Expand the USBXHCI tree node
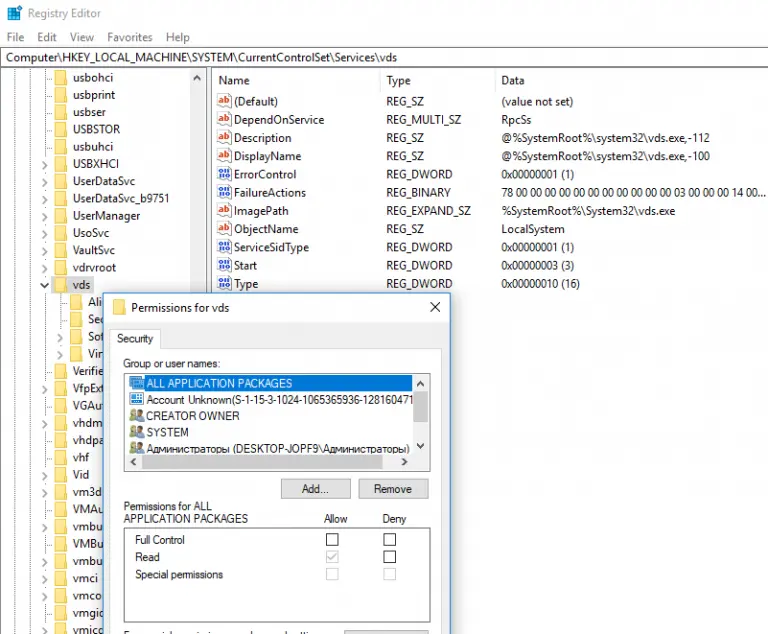 coord(44,165)
